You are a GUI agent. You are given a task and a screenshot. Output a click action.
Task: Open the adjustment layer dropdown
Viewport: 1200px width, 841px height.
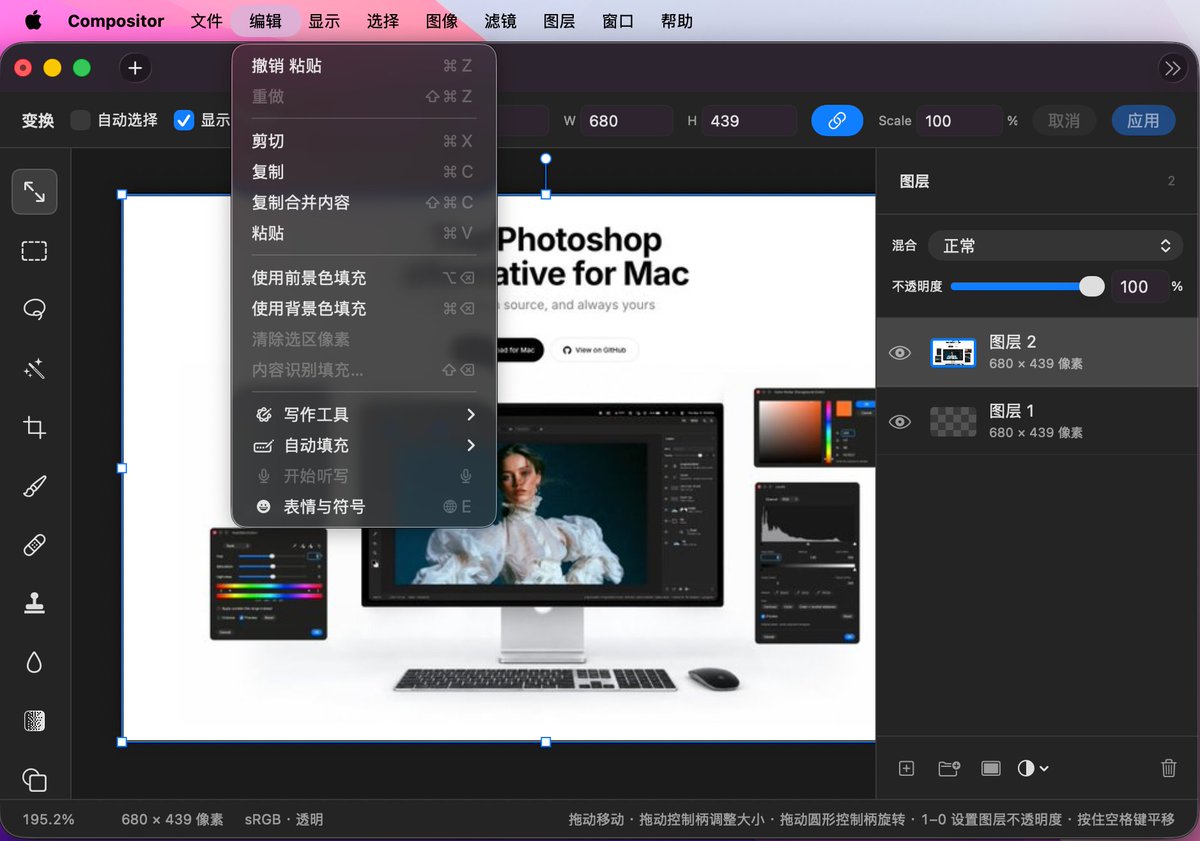click(x=1033, y=768)
